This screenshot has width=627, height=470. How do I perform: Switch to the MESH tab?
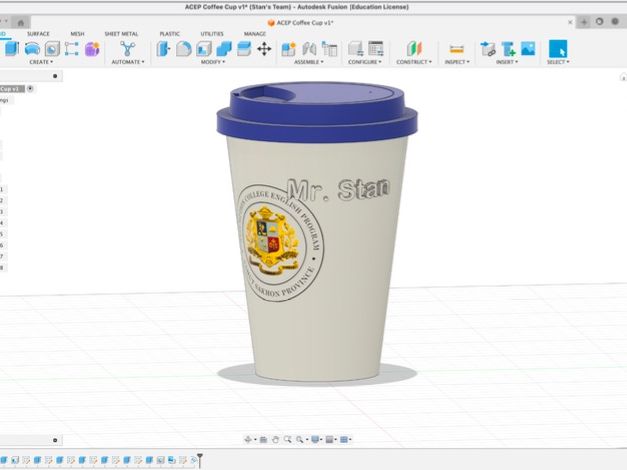coord(77,34)
